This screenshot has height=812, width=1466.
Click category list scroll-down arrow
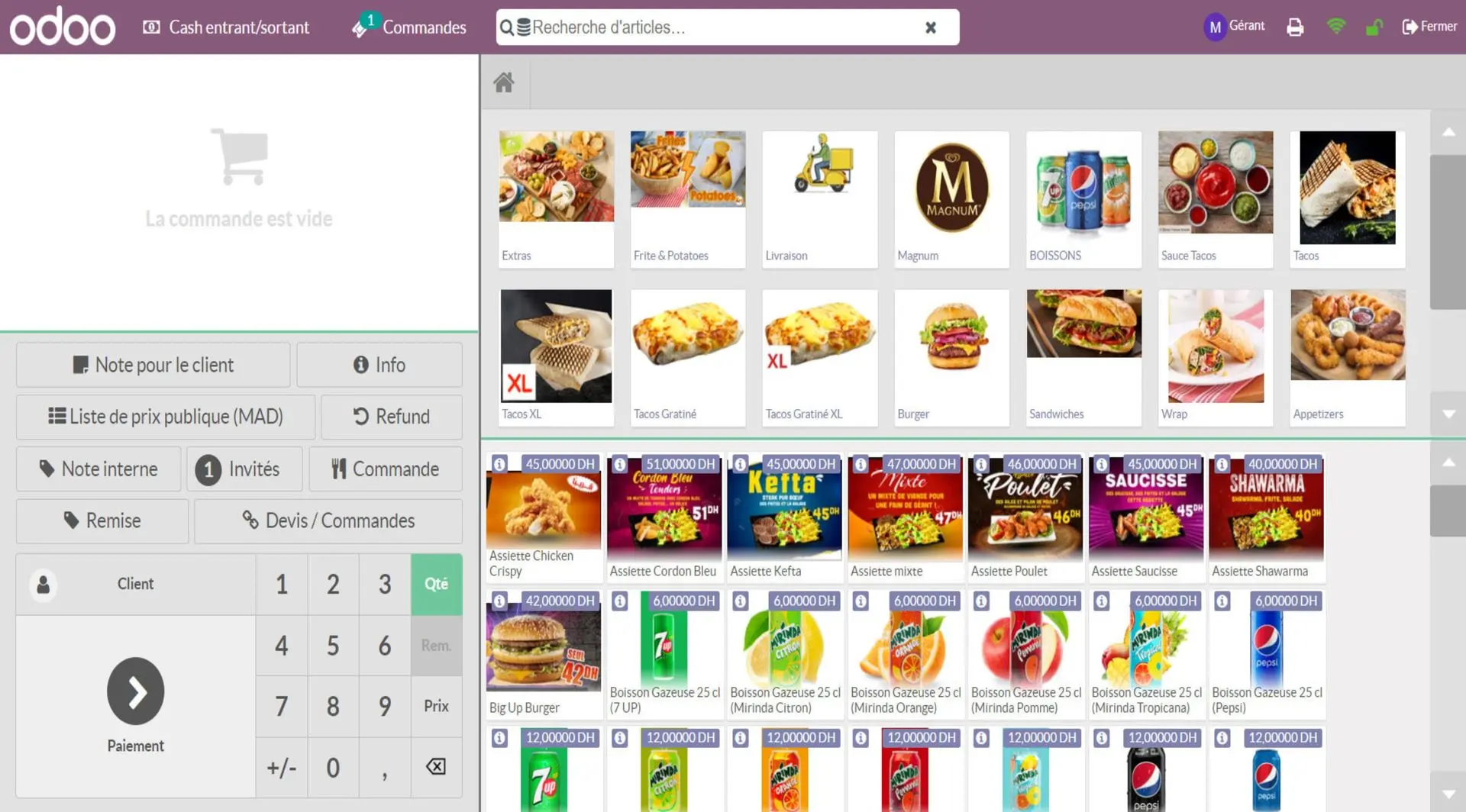[1448, 414]
